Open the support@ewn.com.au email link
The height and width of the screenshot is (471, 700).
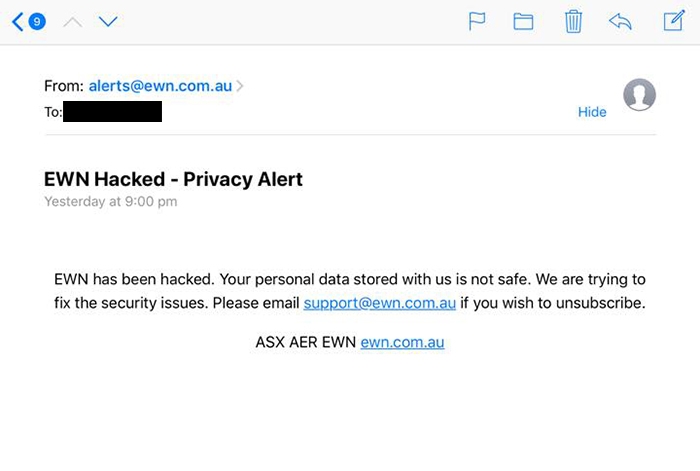pos(380,302)
